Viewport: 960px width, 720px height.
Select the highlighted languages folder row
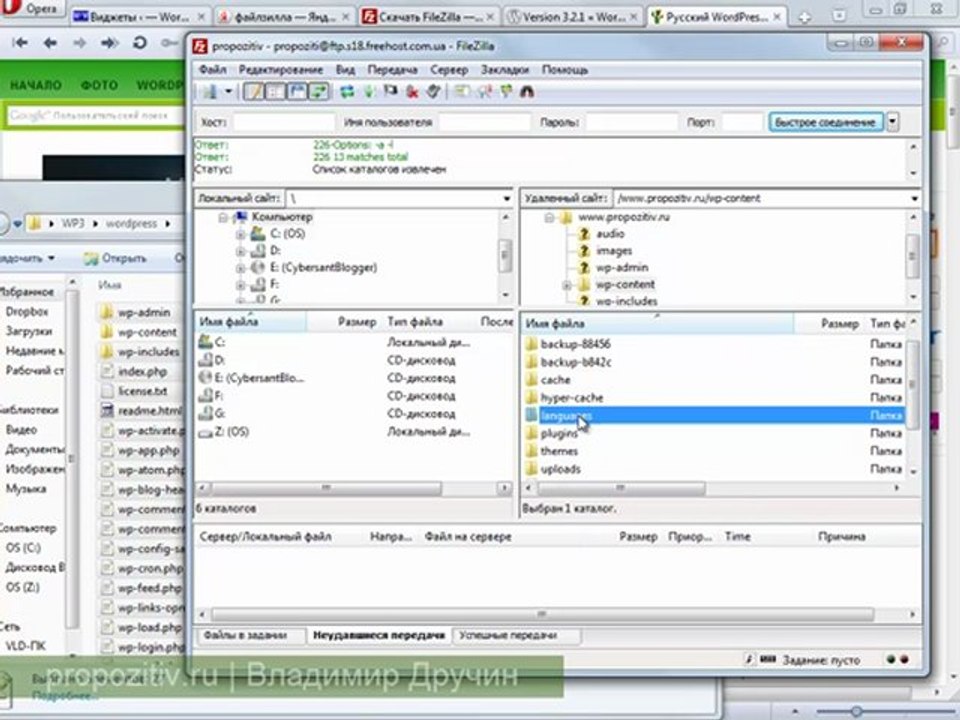[x=714, y=416]
